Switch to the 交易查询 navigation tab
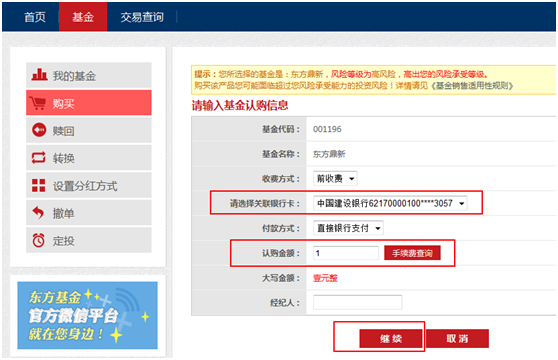 click(x=142, y=17)
